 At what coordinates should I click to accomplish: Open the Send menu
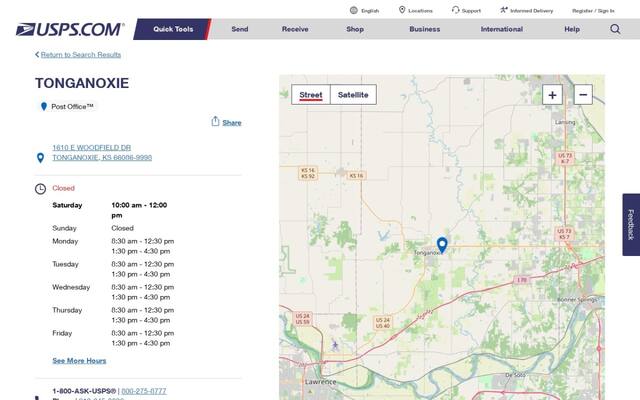point(240,29)
